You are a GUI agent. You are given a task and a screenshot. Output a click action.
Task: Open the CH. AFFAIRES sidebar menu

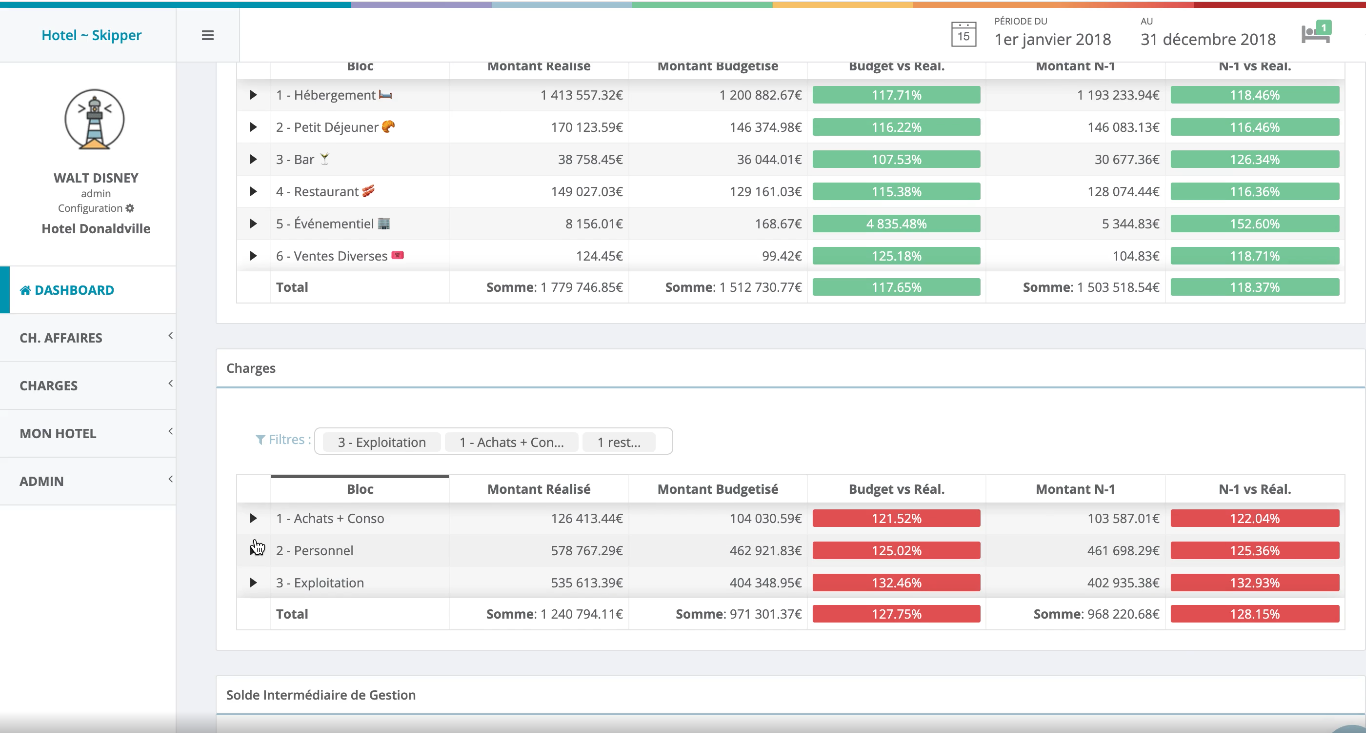pos(88,338)
